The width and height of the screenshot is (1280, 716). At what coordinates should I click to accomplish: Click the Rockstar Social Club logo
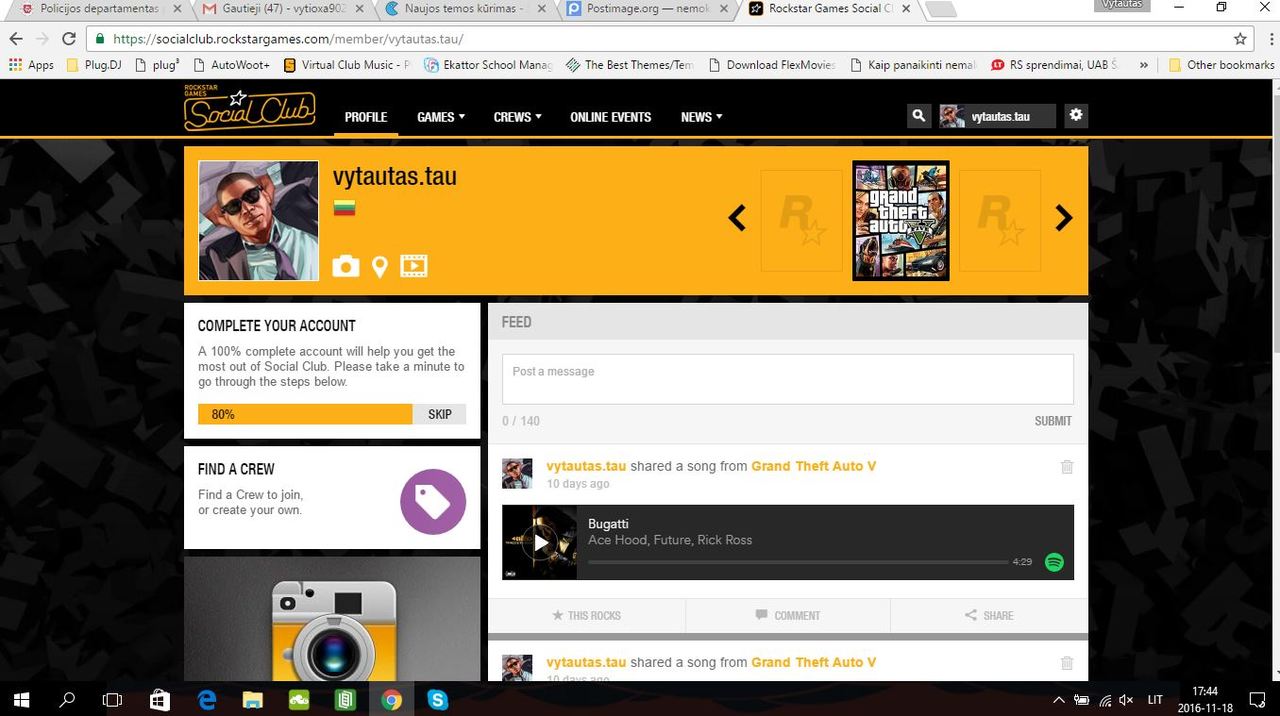tap(250, 109)
